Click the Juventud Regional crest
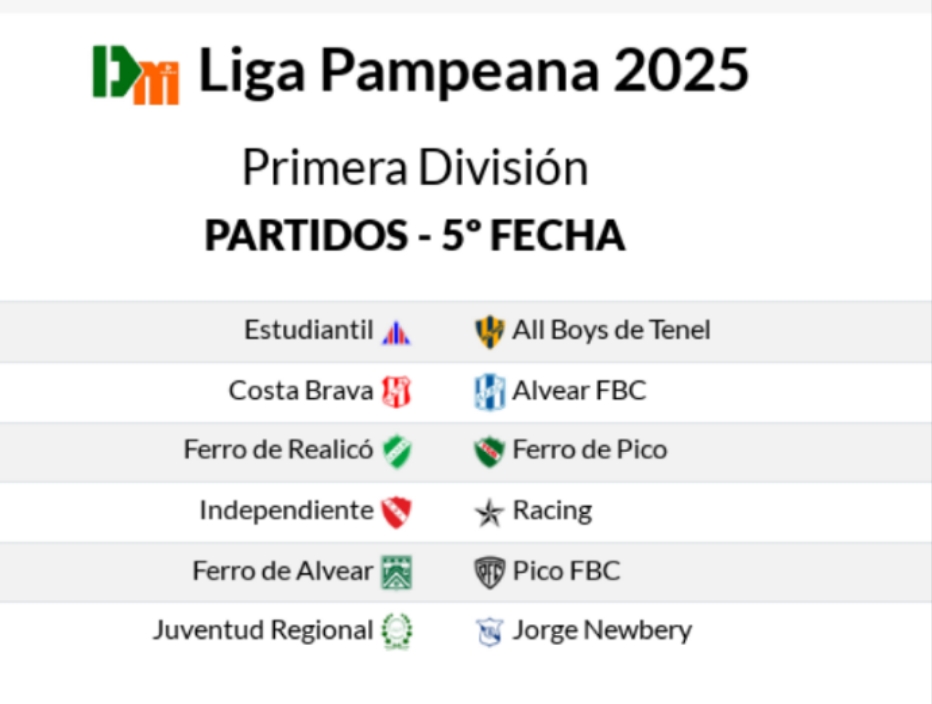Screen dimensions: 932x704 click(x=396, y=632)
